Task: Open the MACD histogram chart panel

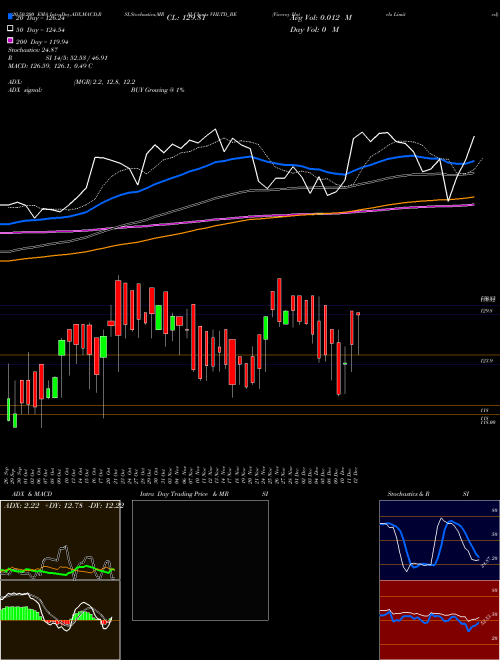Action: click(x=60, y=620)
